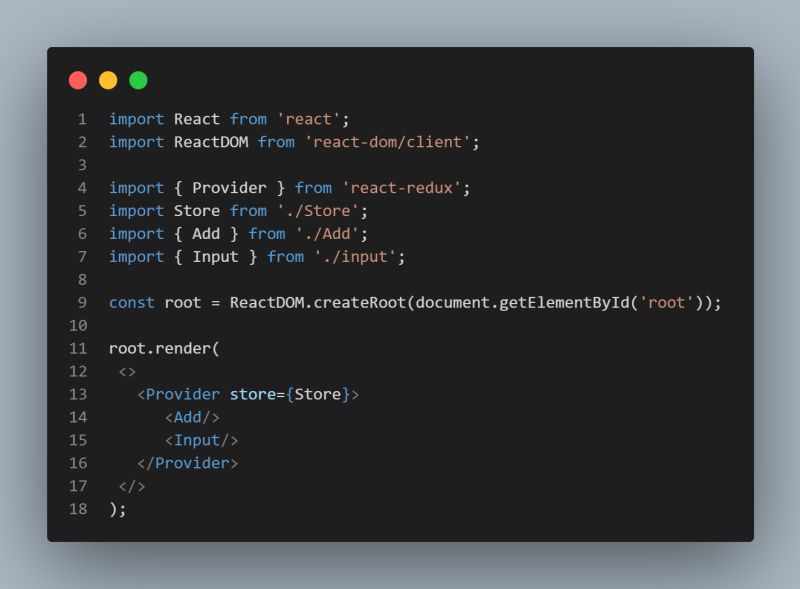Click the 'react-redux' string on line 4
The image size is (800, 589).
(401, 188)
